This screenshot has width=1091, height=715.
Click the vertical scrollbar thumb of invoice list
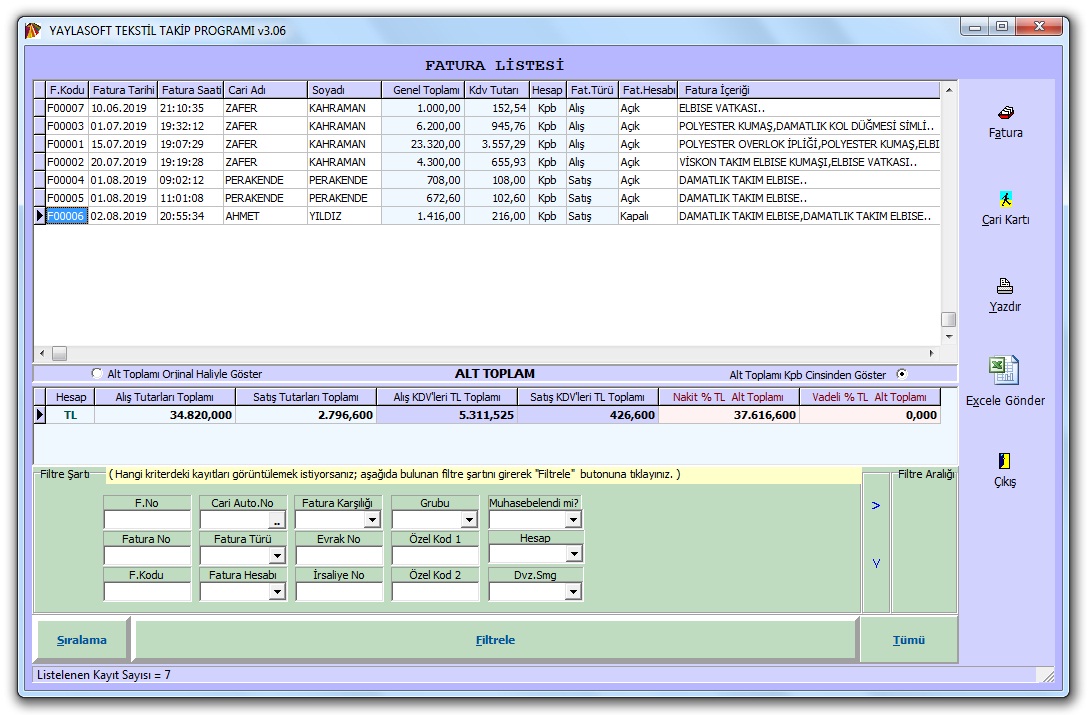(x=949, y=319)
